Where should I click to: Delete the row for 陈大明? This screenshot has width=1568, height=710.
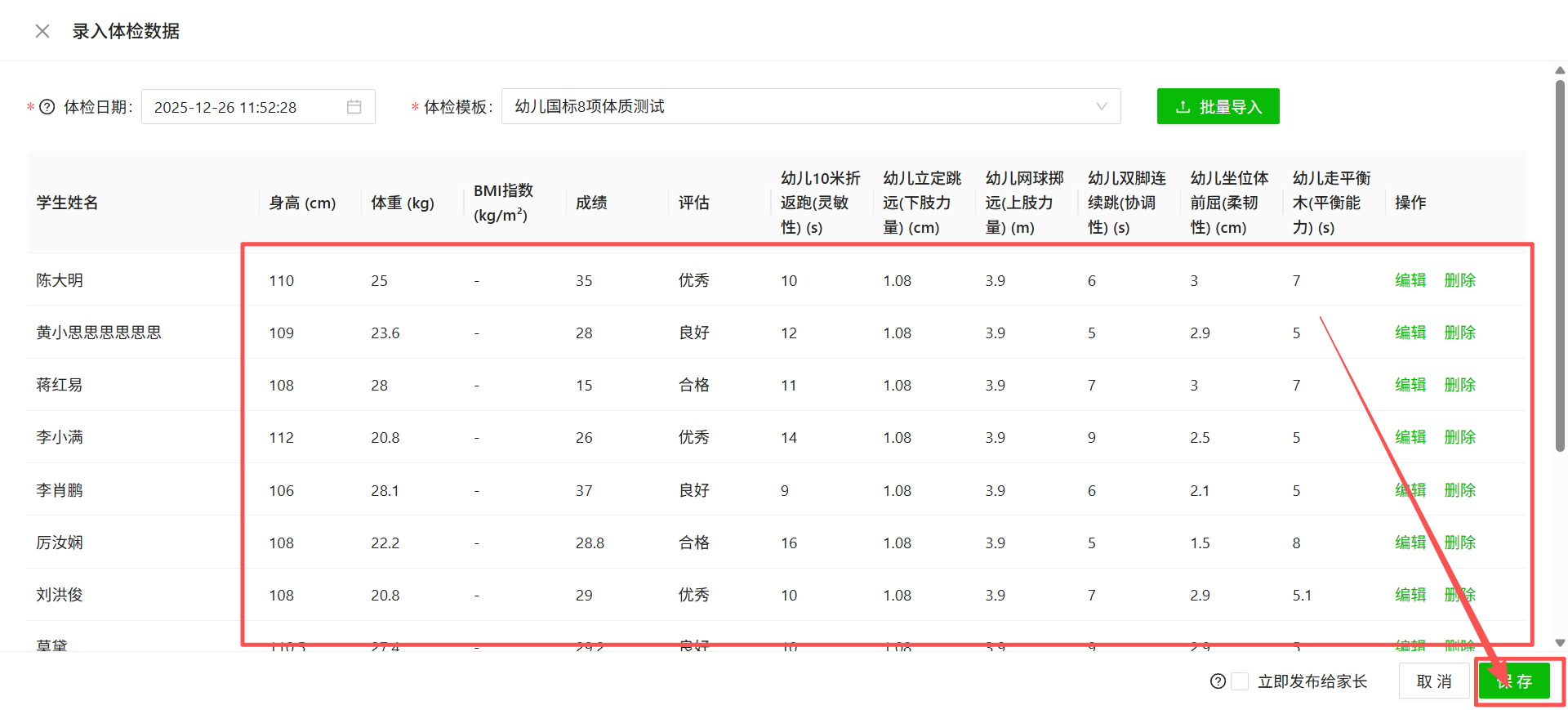[1459, 280]
